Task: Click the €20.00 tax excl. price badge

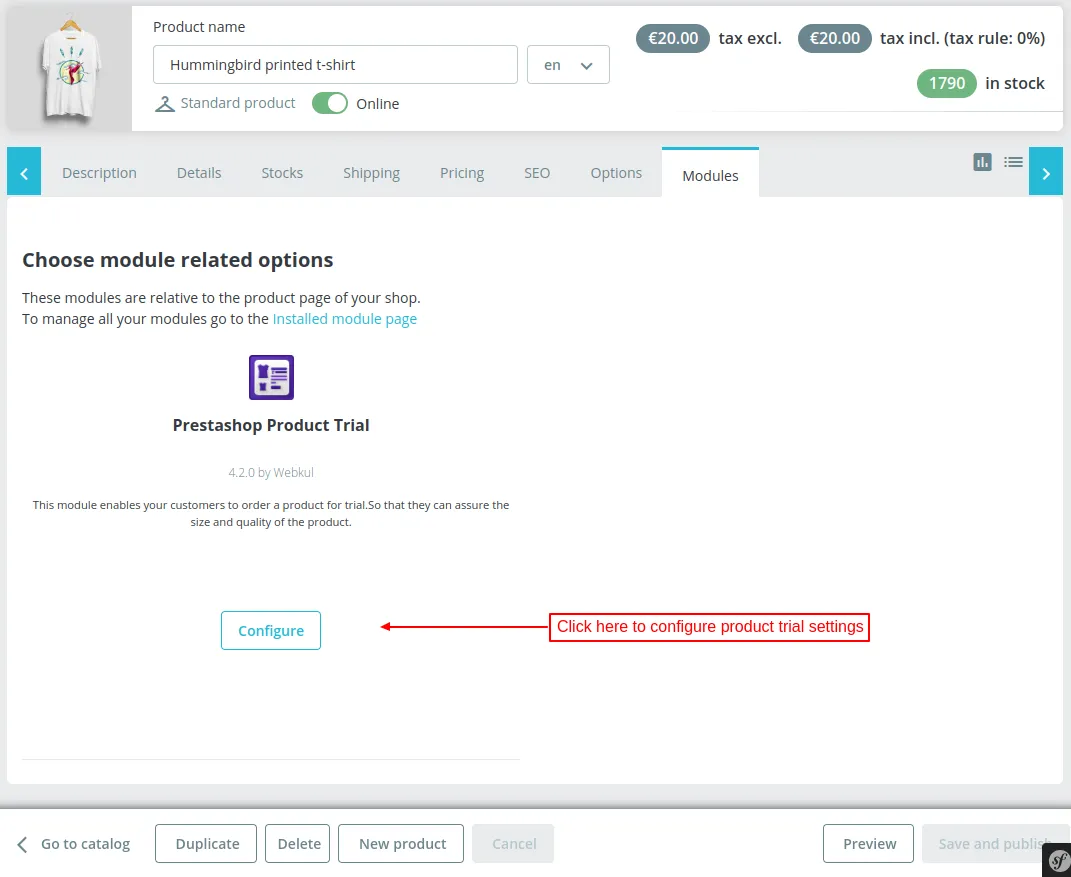Action: (x=673, y=38)
